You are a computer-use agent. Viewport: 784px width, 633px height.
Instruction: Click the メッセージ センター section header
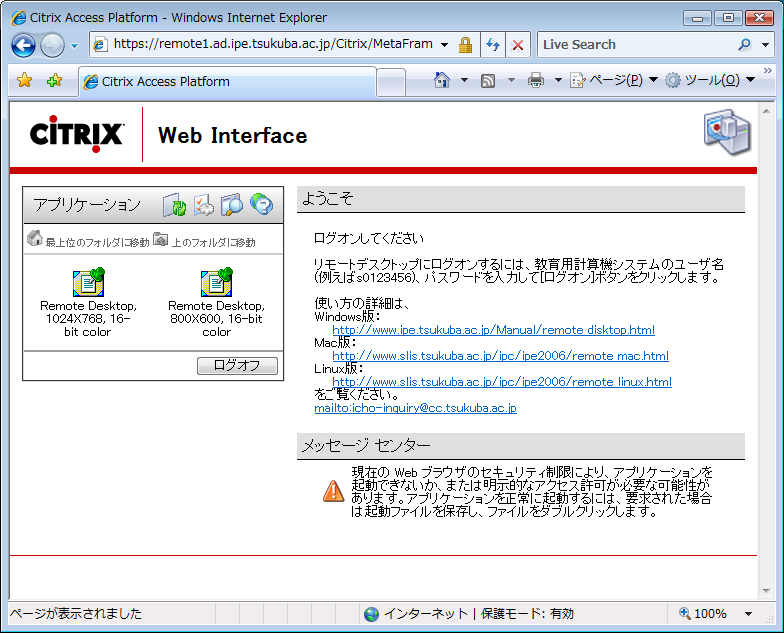point(520,446)
